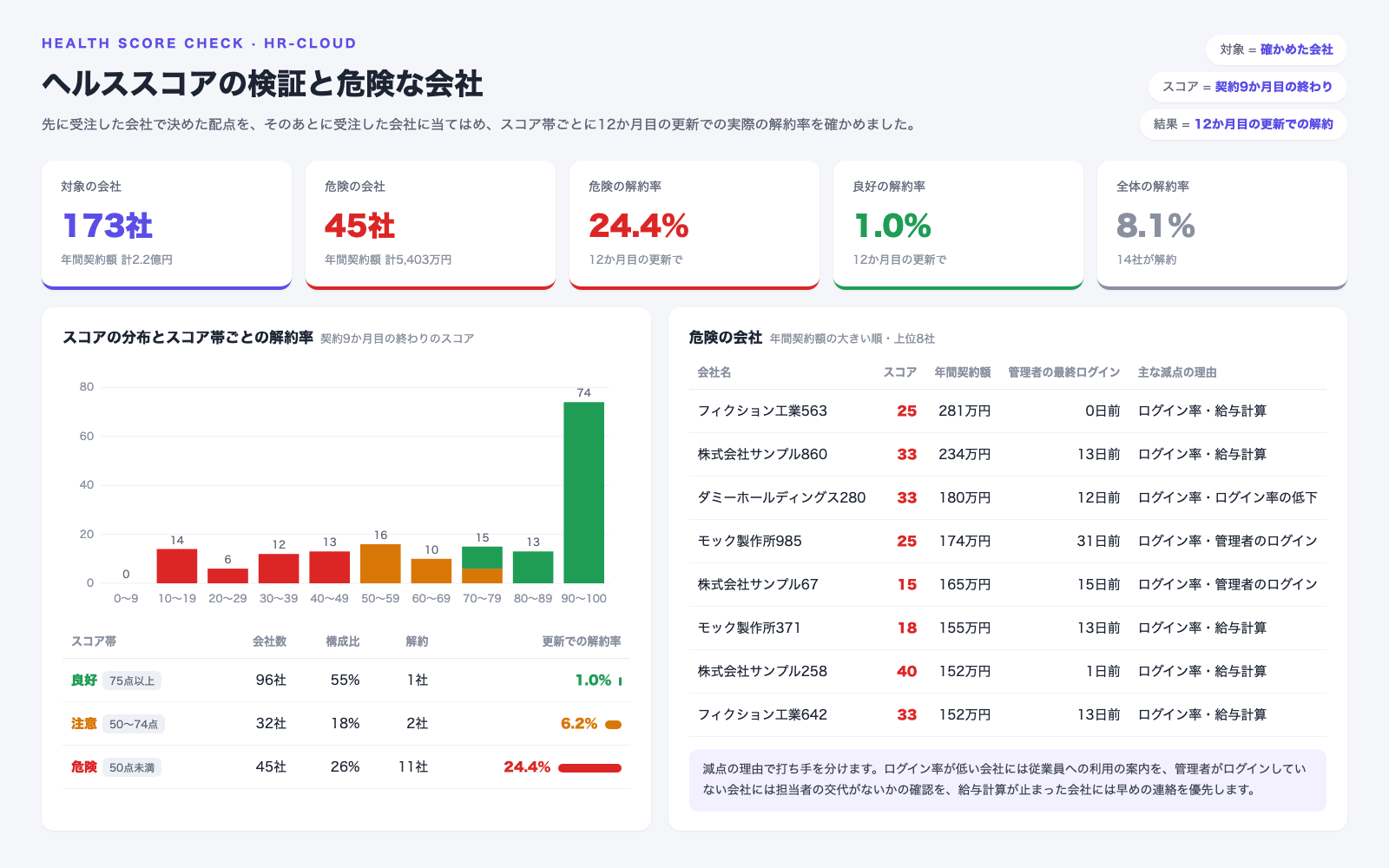Click the orange 50〜59 bar

[380, 563]
